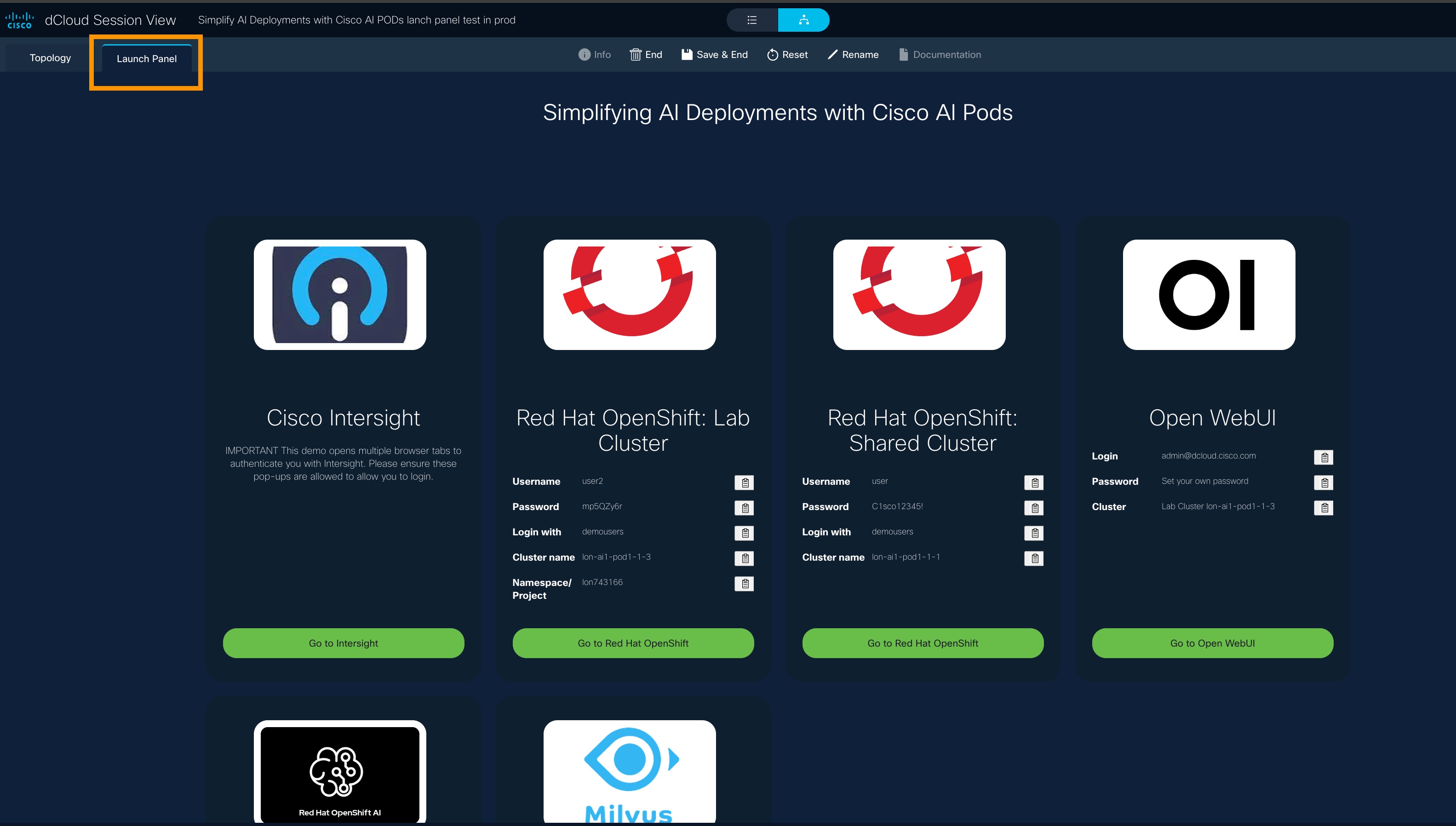Image resolution: width=1456 pixels, height=826 pixels.
Task: Open session Info
Action: coord(595,54)
